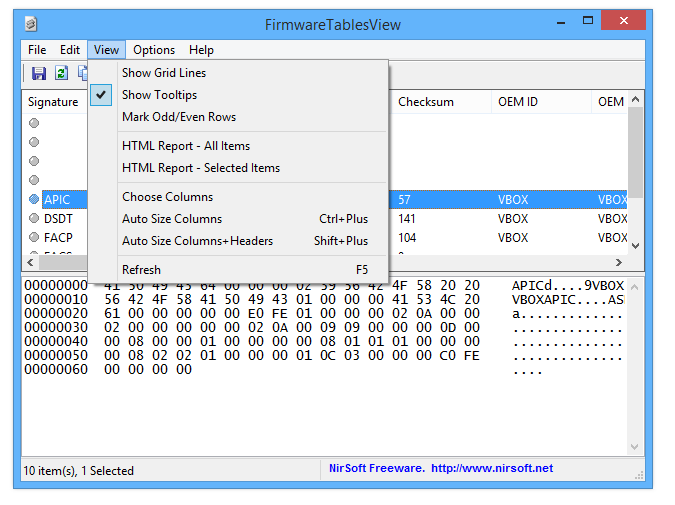Click the '10 item(s), 1 Selected' status text
This screenshot has width=675, height=505.
pos(79,471)
